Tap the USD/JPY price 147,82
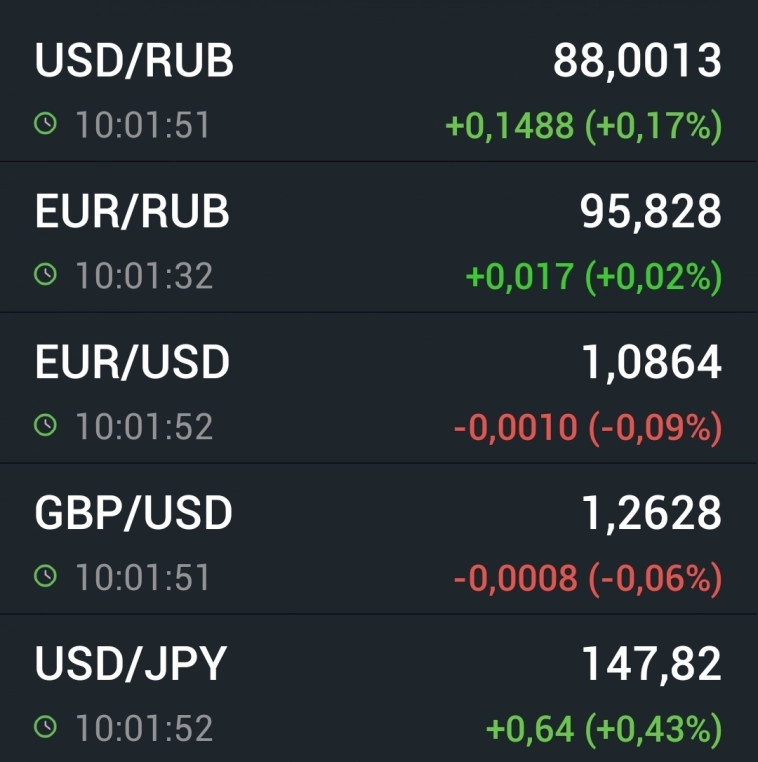 [x=651, y=663]
